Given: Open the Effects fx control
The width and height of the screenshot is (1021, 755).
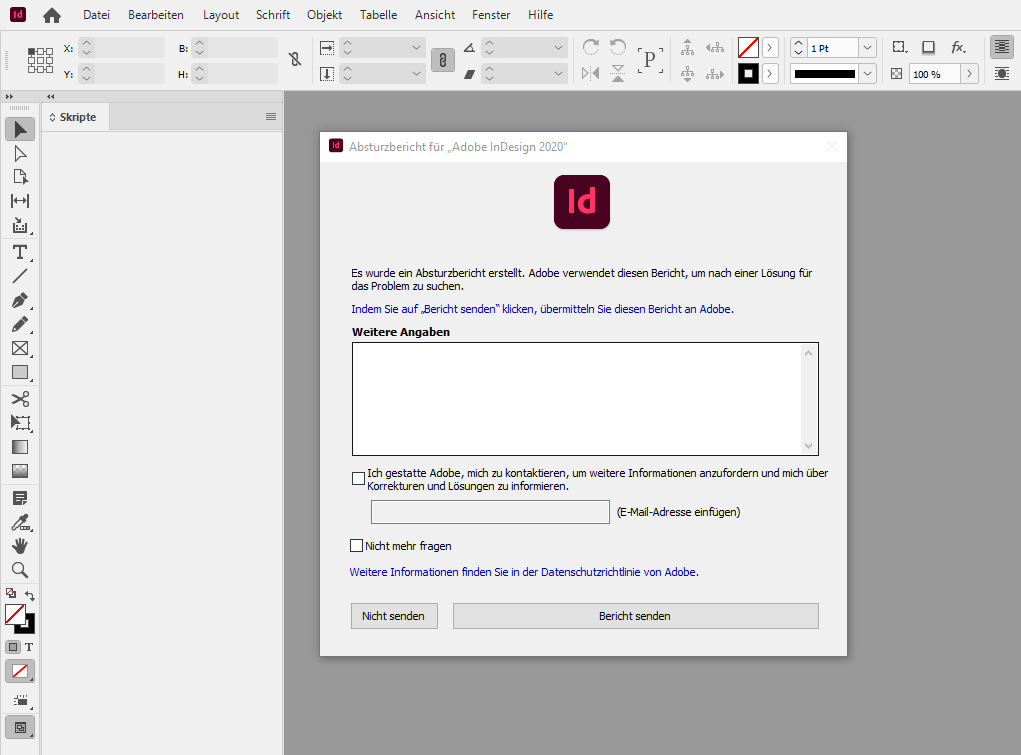Looking at the screenshot, I should tap(958, 47).
